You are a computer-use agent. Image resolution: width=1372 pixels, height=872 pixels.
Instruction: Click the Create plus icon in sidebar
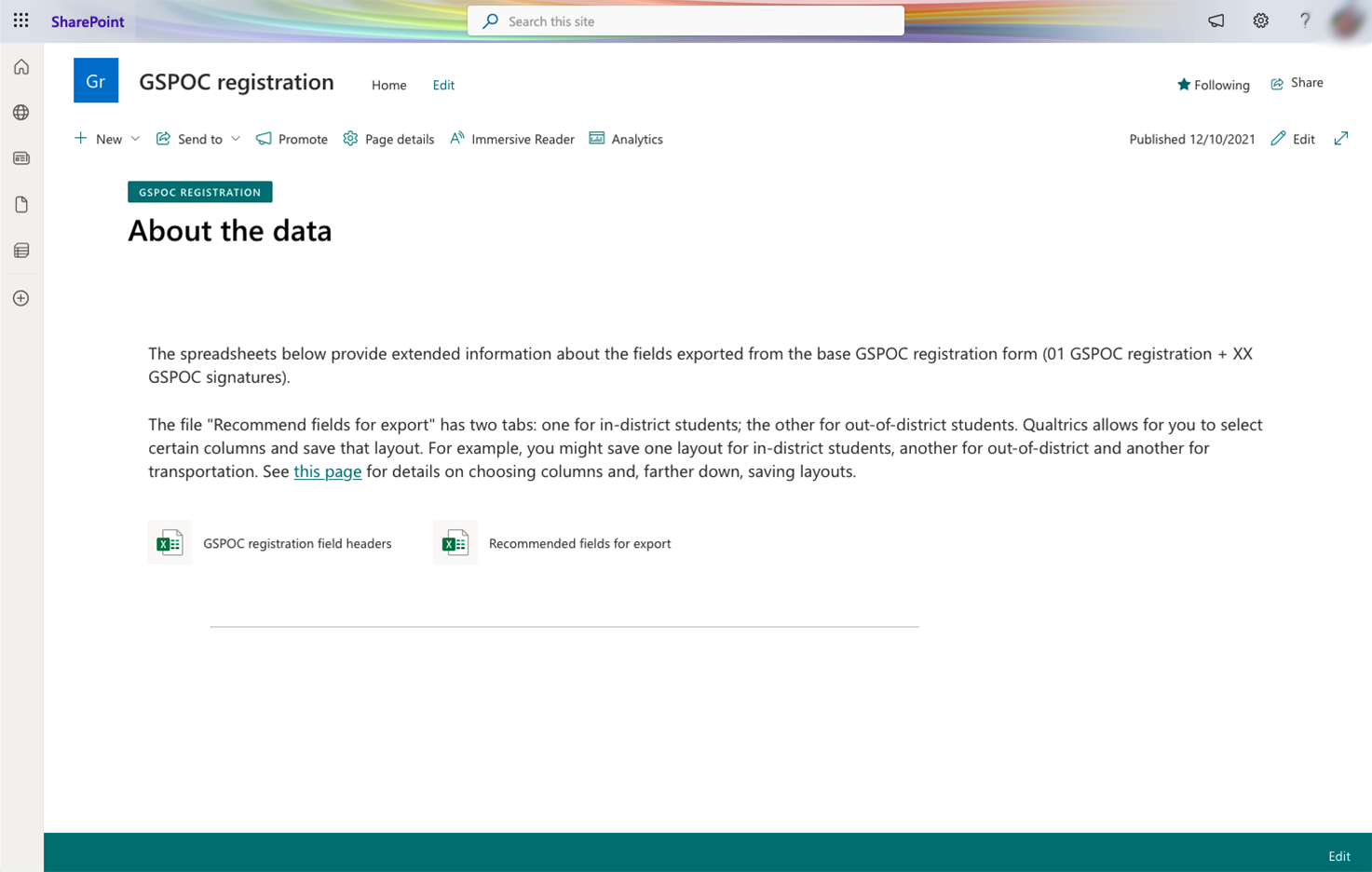[21, 298]
